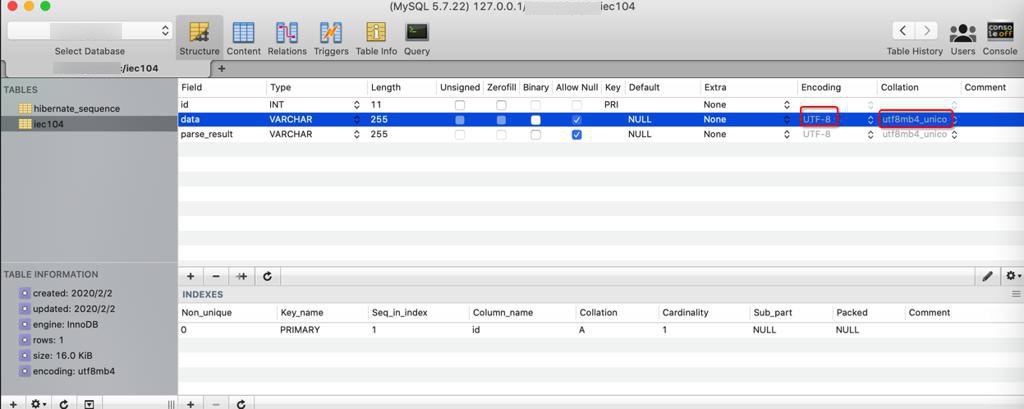Open the fields gear menu
The width and height of the screenshot is (1024, 409).
tap(1013, 276)
